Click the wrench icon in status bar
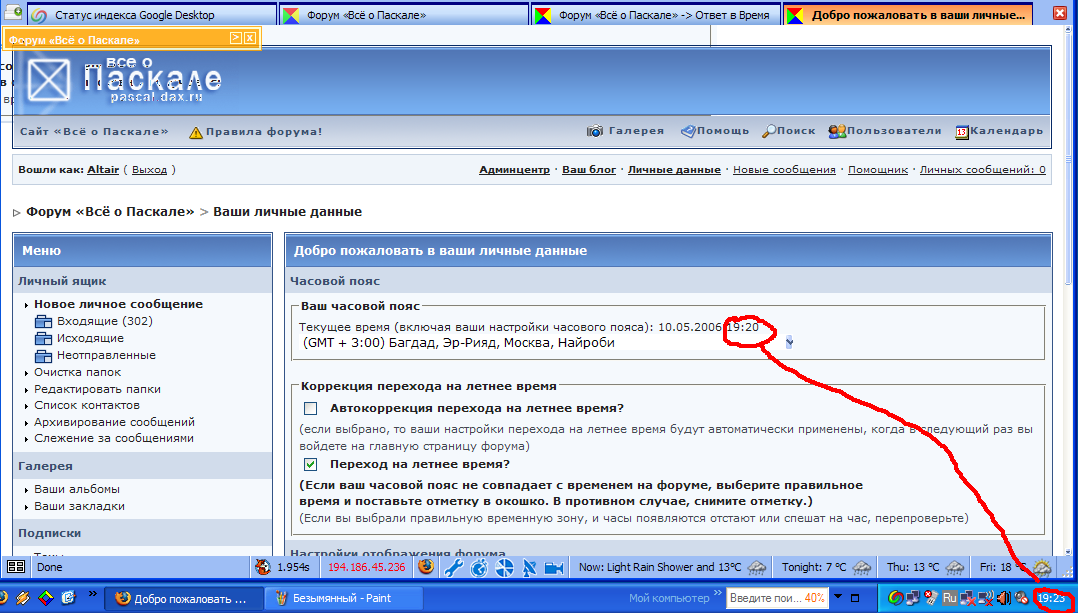Image resolution: width=1078 pixels, height=613 pixels. (x=452, y=568)
